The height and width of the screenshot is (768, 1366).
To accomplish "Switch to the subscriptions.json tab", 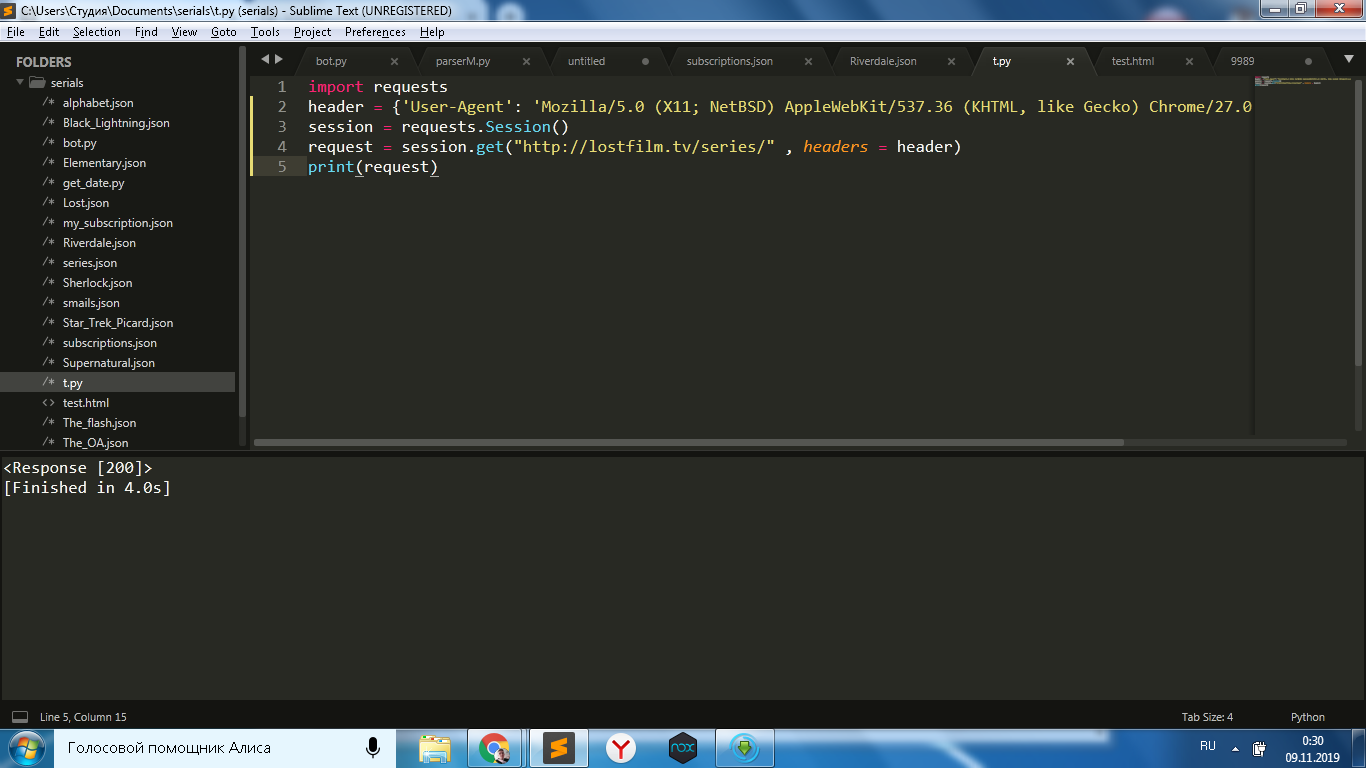I will pyautogui.click(x=729, y=61).
